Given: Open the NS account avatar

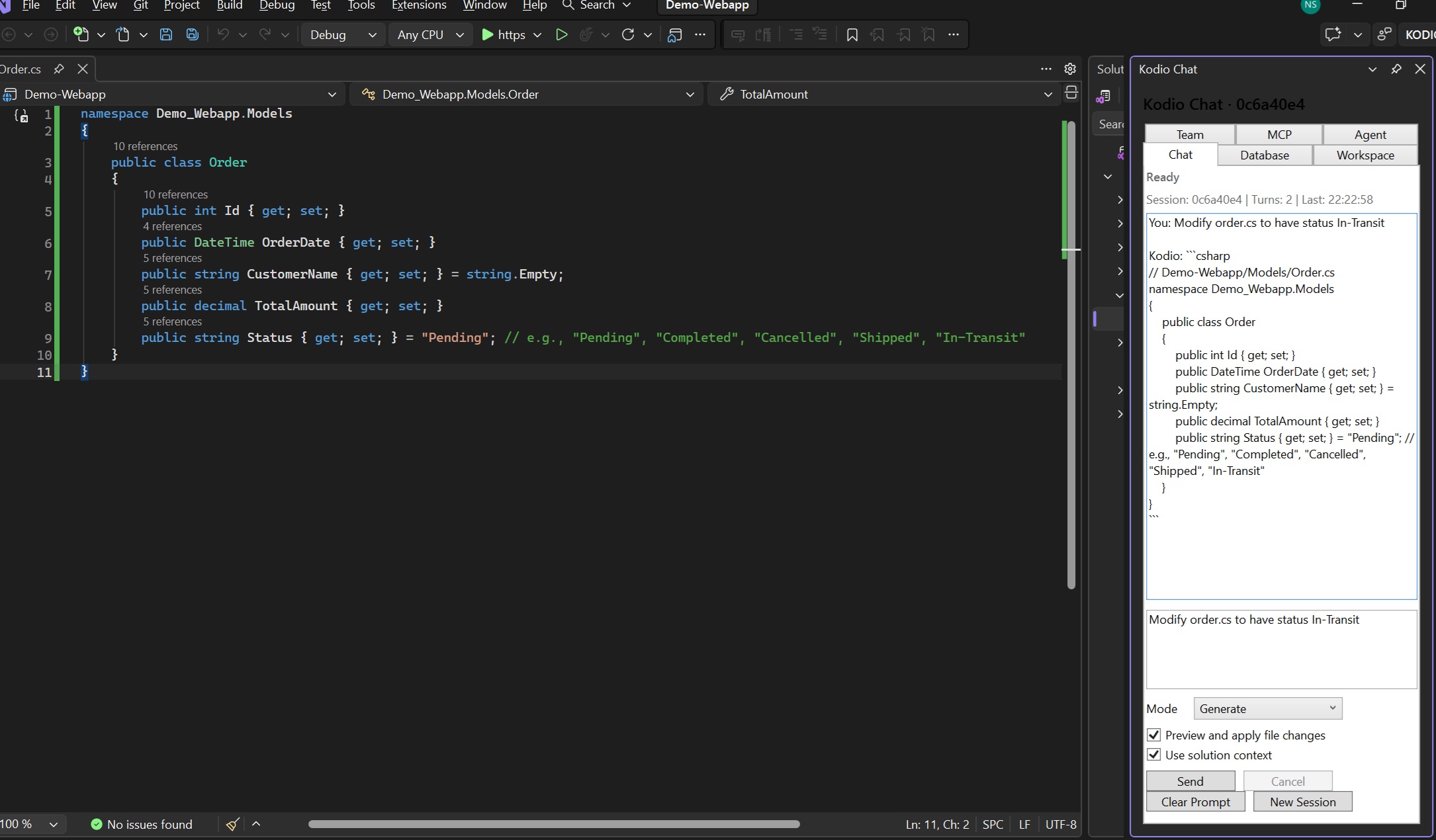Looking at the screenshot, I should pos(1310,5).
